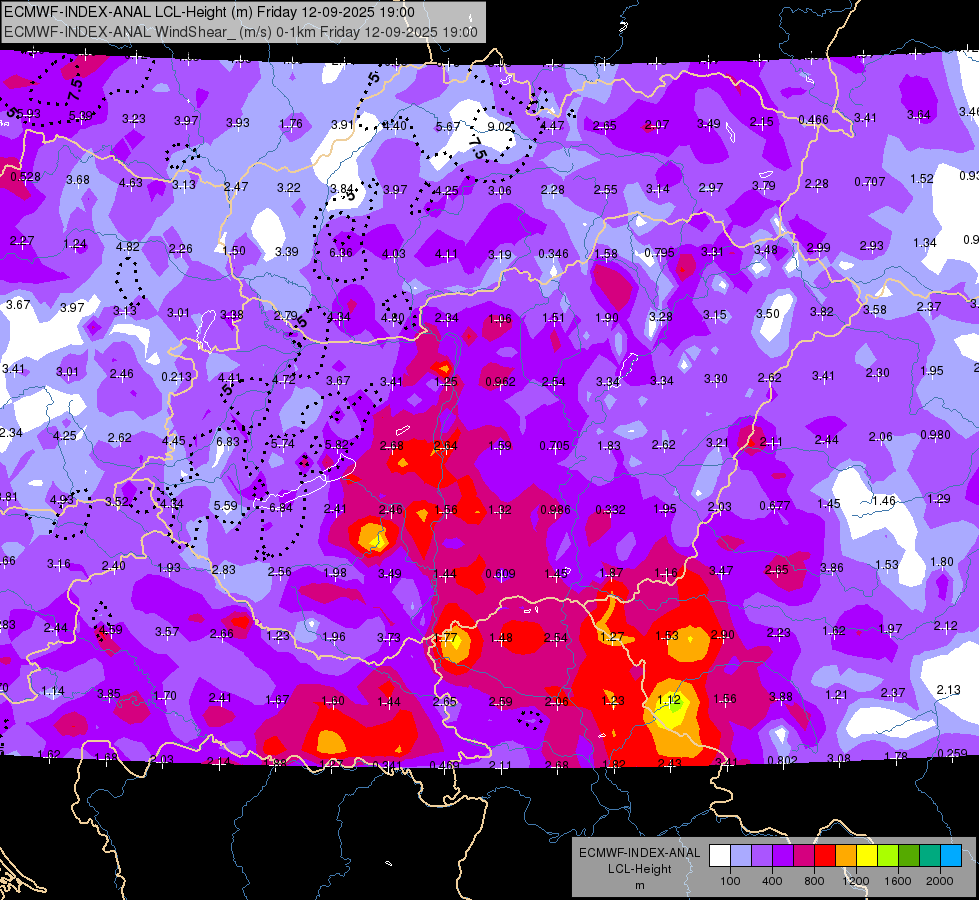Click the legend scale label 2000

coord(940,881)
